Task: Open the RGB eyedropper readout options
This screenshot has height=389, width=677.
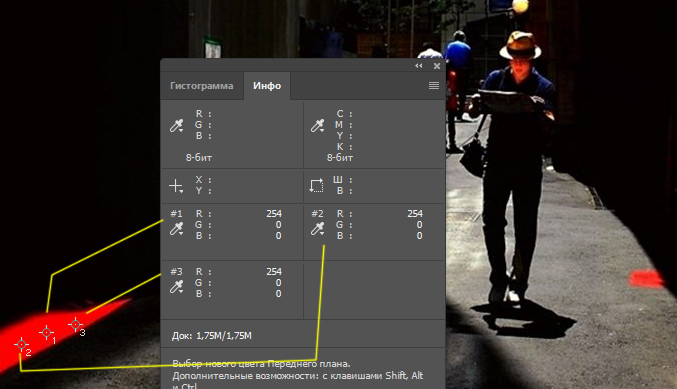Action: (x=176, y=126)
